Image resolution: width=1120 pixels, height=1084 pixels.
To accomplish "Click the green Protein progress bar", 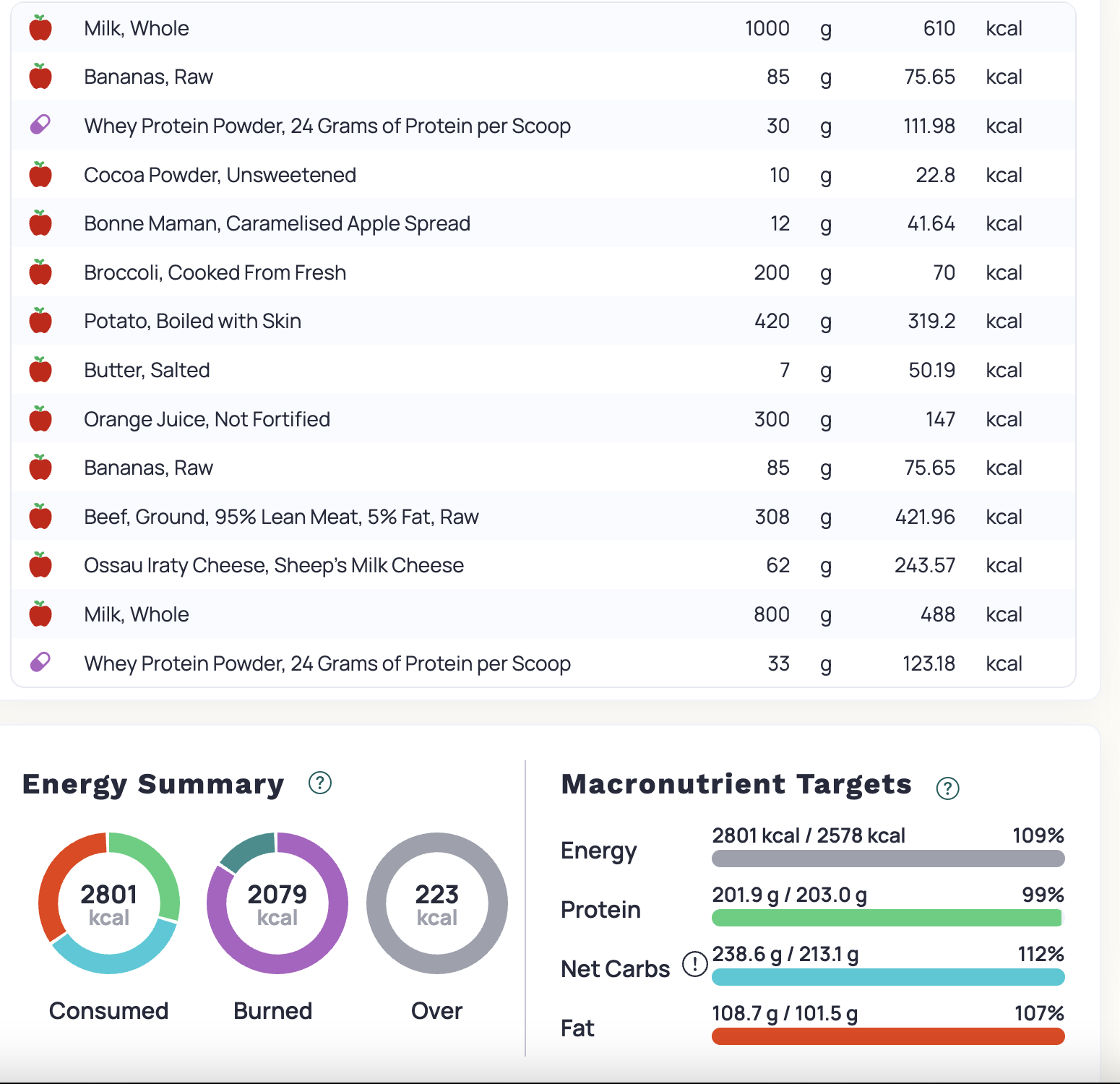I will click(887, 918).
